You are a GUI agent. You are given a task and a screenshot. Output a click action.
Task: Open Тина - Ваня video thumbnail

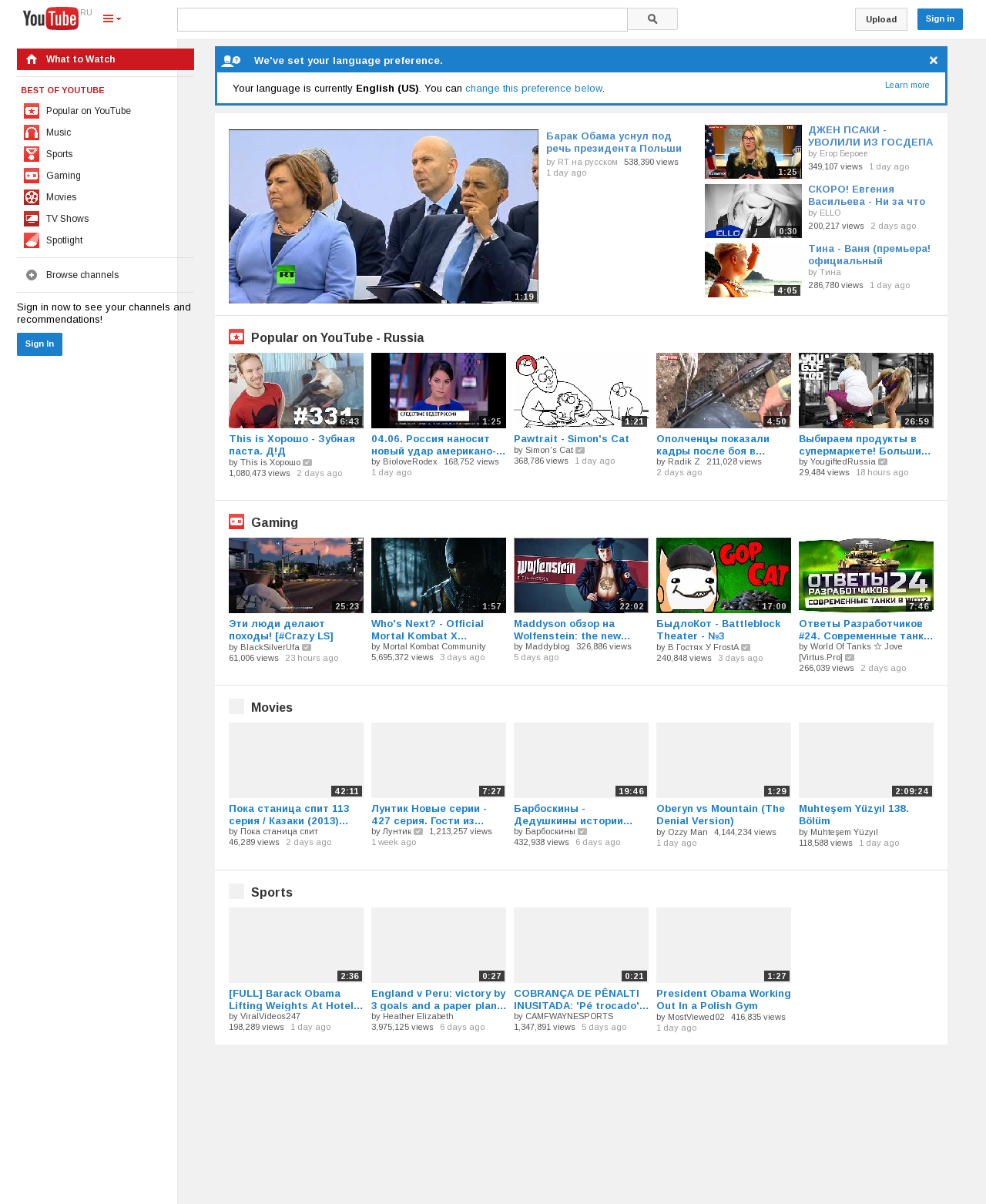pos(753,270)
